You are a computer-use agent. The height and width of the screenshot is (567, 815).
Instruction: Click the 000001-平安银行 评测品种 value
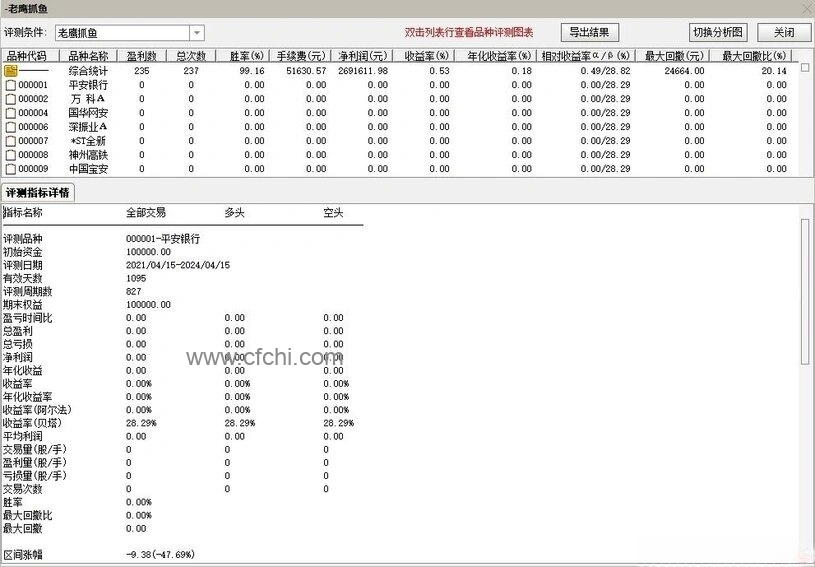(x=163, y=239)
